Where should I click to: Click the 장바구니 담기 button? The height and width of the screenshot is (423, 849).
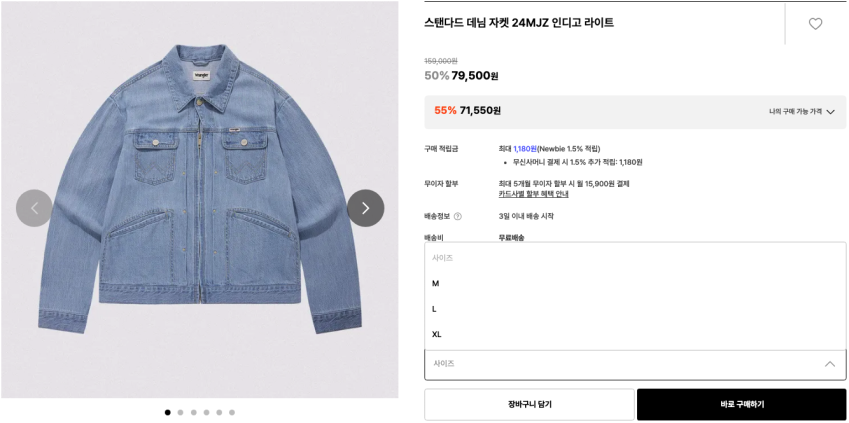tap(529, 404)
